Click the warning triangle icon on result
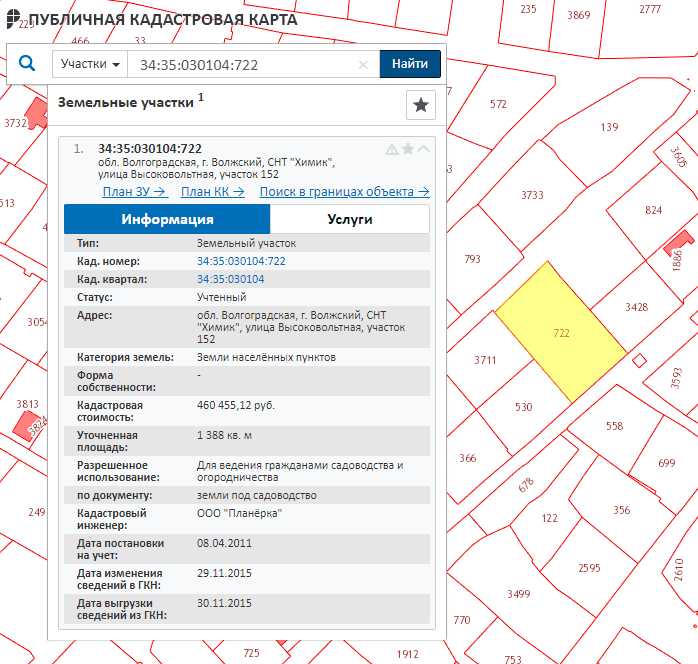Screen dimensions: 698x664 (392, 149)
